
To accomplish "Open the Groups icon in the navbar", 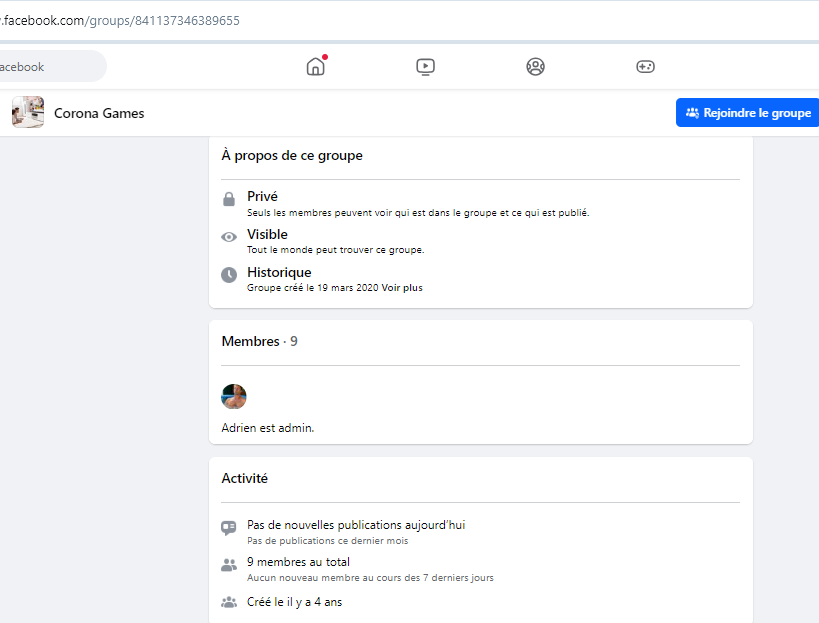I will (x=535, y=67).
